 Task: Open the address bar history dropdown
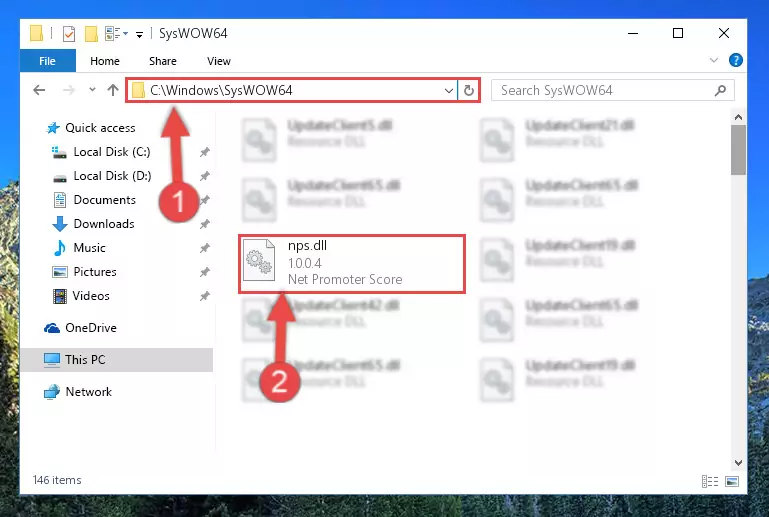coord(448,90)
